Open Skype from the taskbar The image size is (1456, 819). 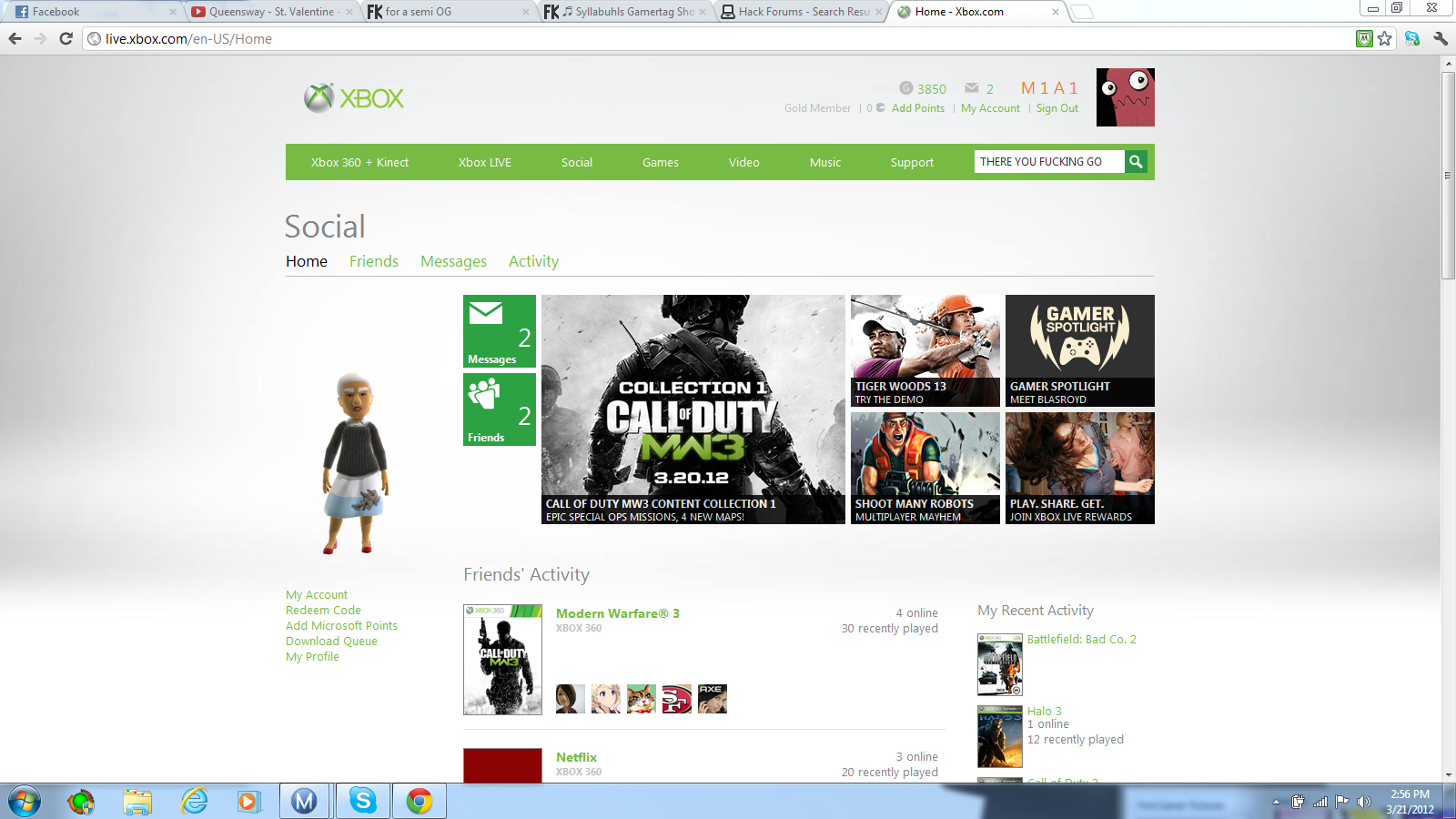tap(362, 801)
